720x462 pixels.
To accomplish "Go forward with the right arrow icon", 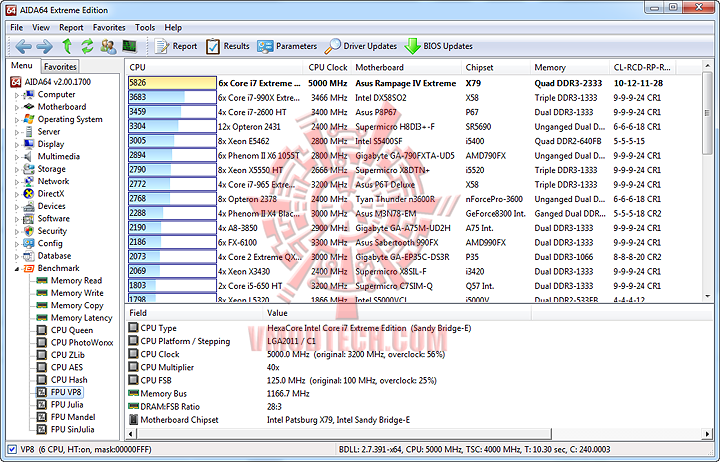I will pos(45,46).
